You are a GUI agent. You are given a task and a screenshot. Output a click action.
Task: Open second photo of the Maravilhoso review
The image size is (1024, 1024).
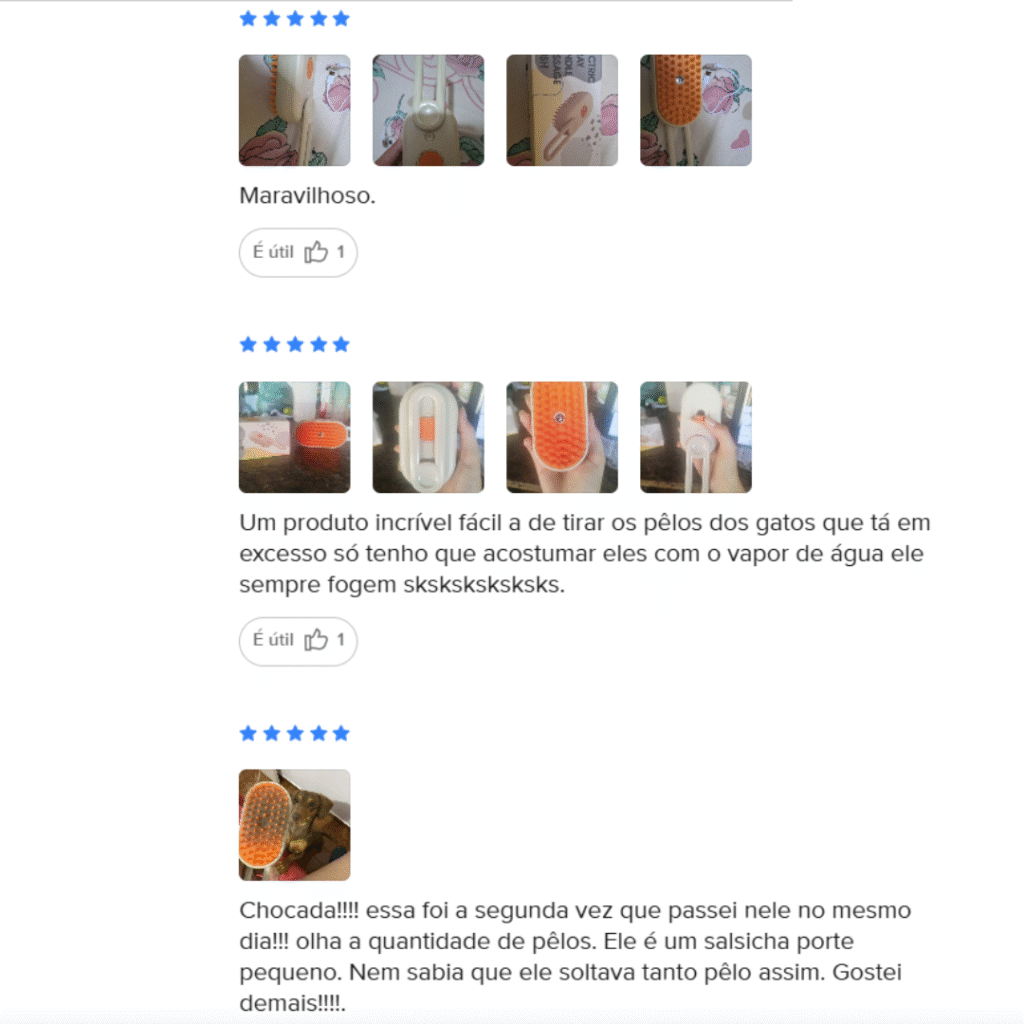click(428, 110)
